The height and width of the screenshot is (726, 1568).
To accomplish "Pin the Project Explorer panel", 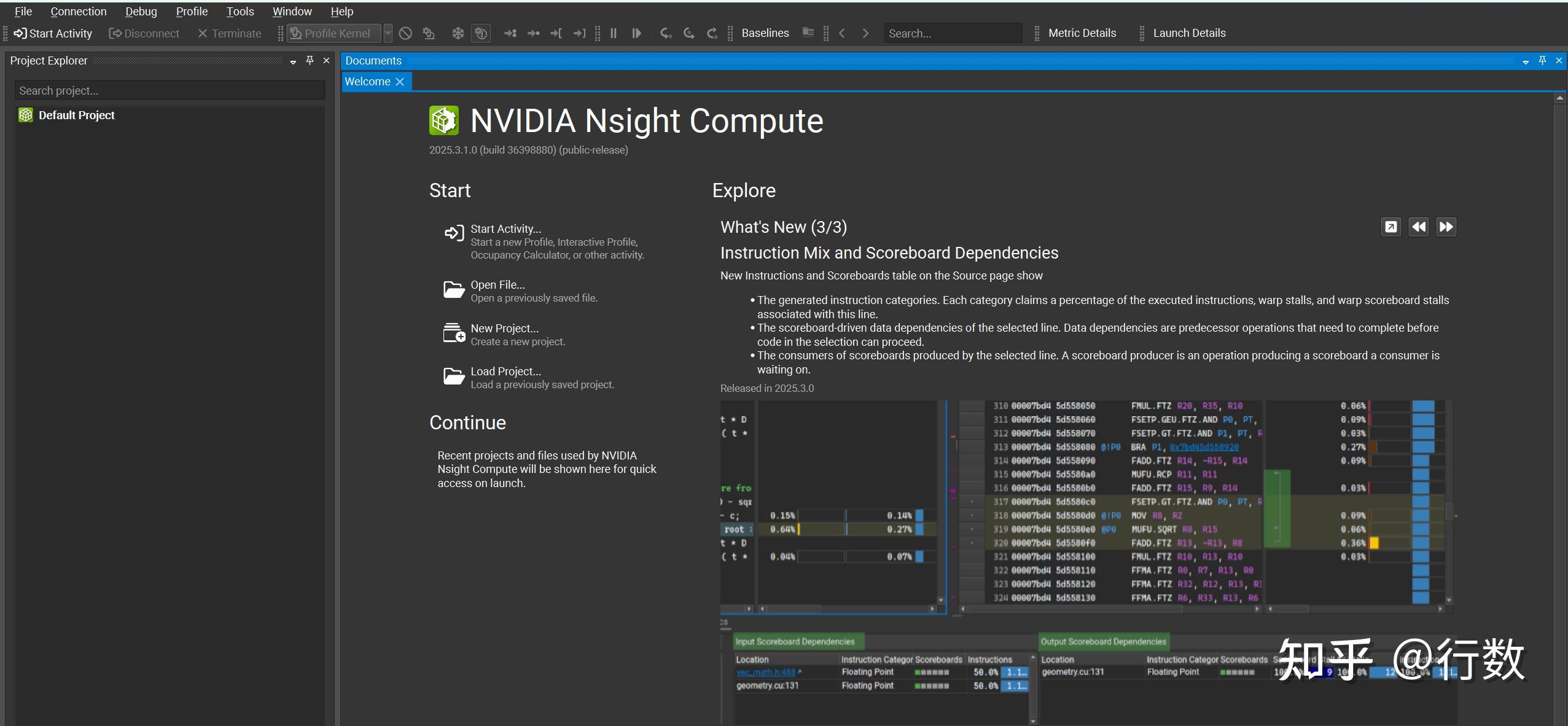I will [x=310, y=60].
